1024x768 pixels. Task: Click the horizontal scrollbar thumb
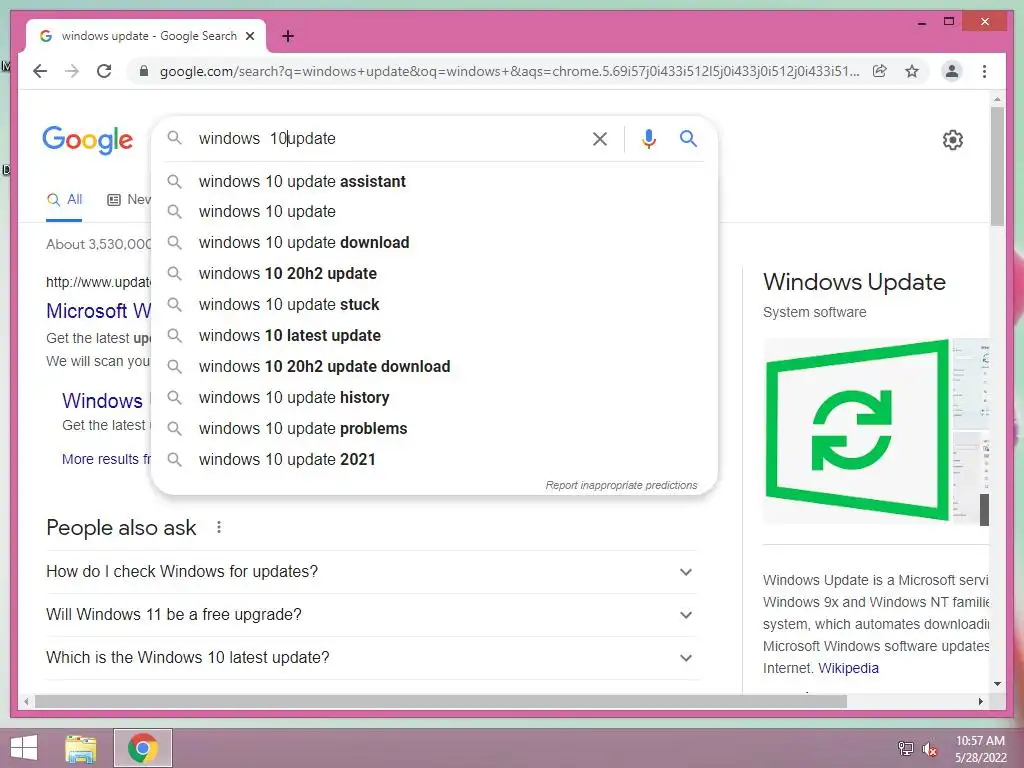coord(440,701)
